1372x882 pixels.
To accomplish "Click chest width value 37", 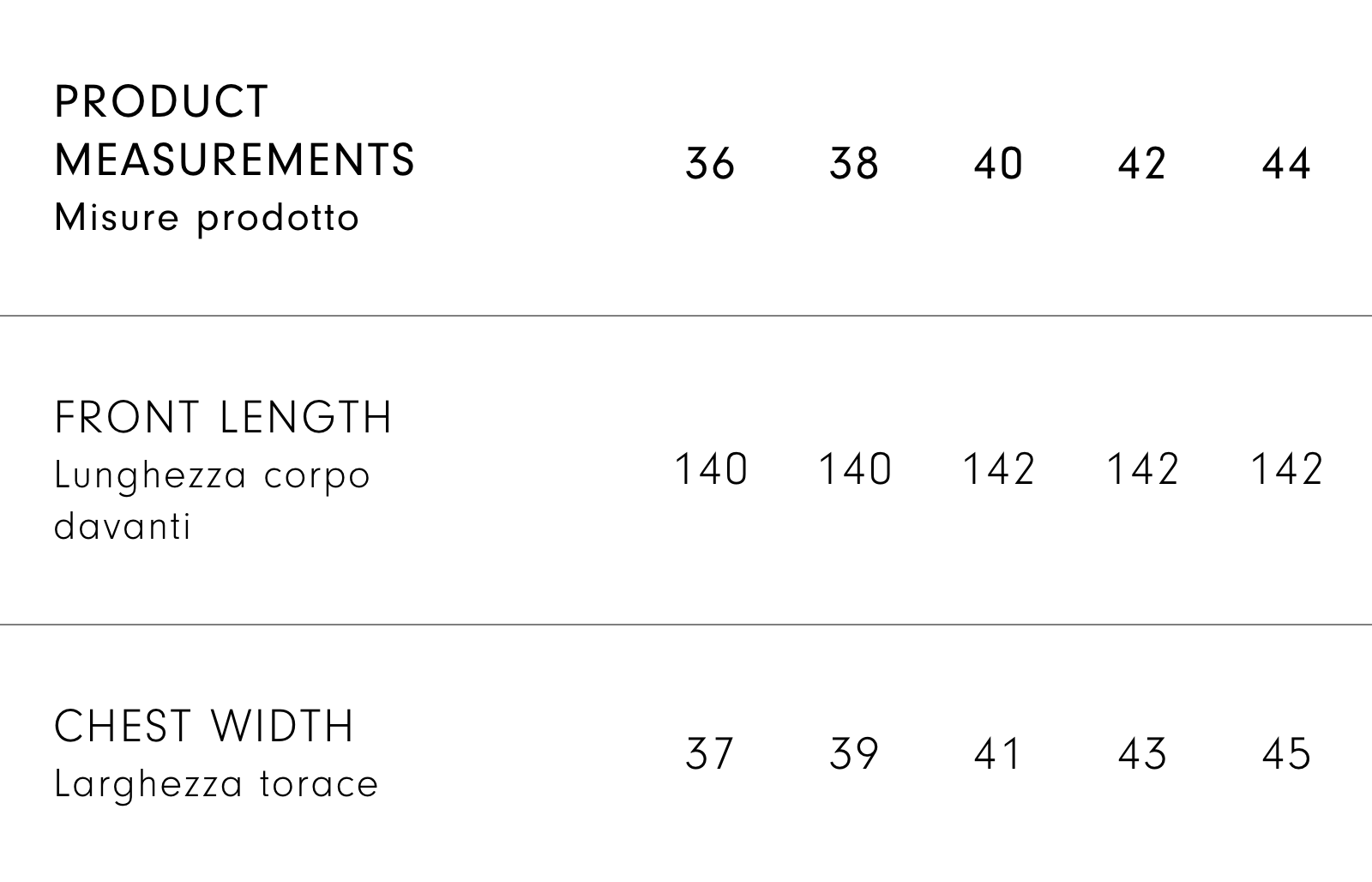I will coord(710,754).
